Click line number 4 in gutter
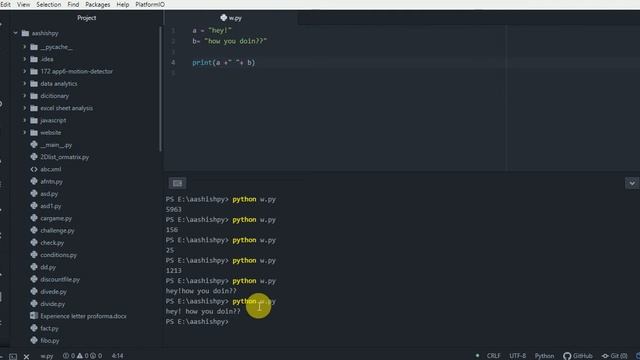The width and height of the screenshot is (640, 360). (173, 62)
